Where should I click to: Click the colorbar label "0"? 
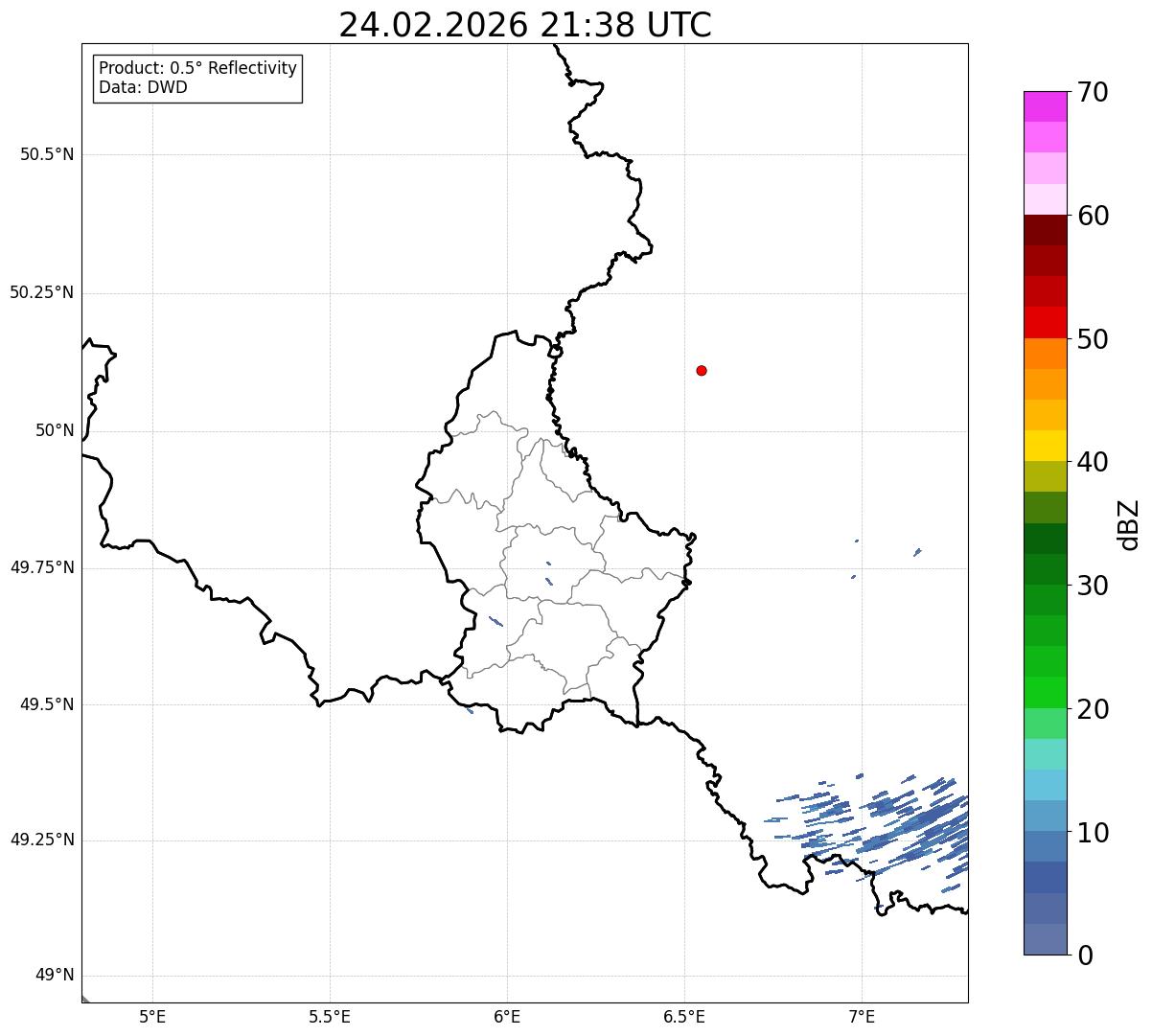click(x=1084, y=955)
